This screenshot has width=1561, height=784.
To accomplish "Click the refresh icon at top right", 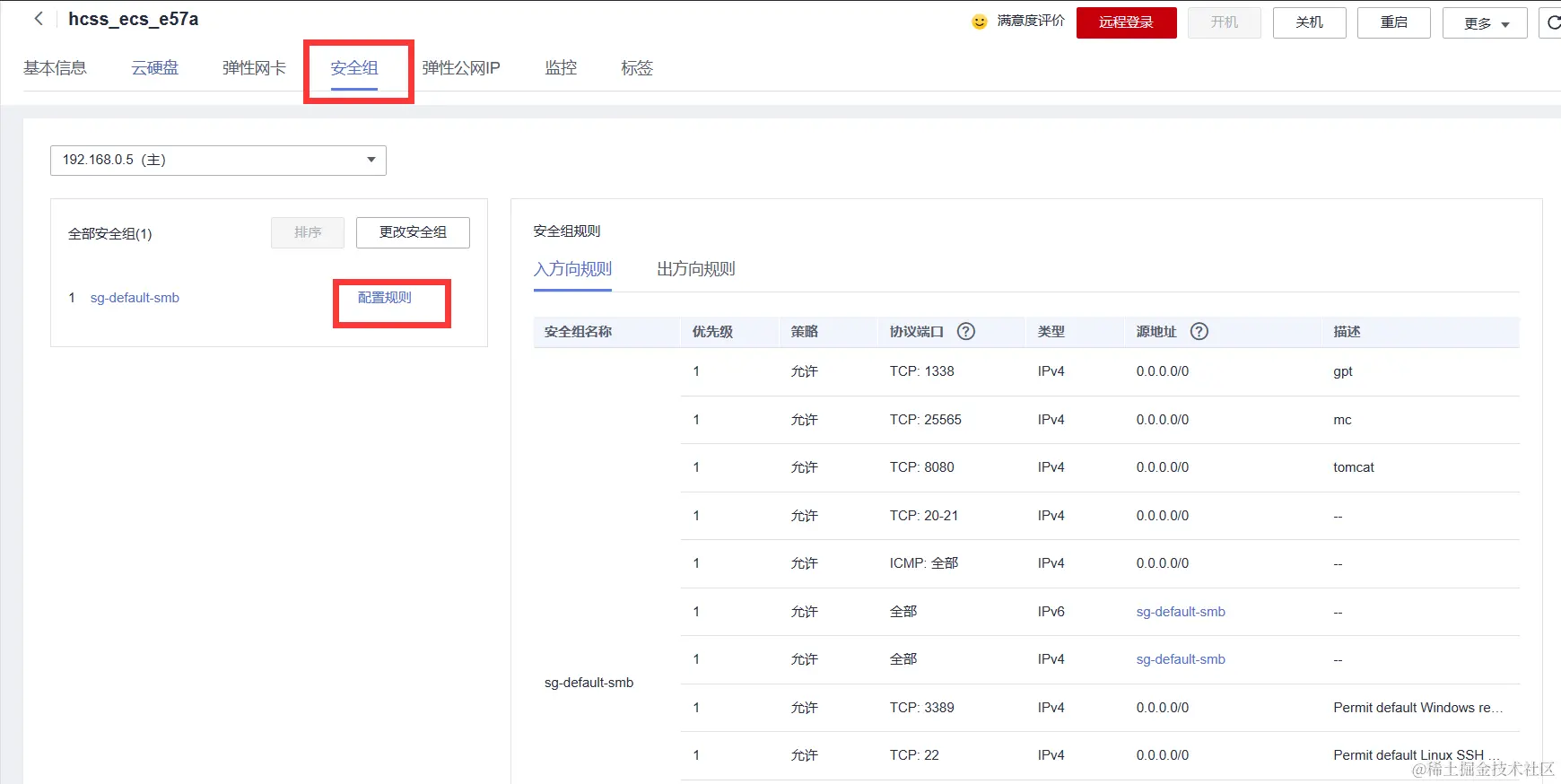I will click(1553, 22).
